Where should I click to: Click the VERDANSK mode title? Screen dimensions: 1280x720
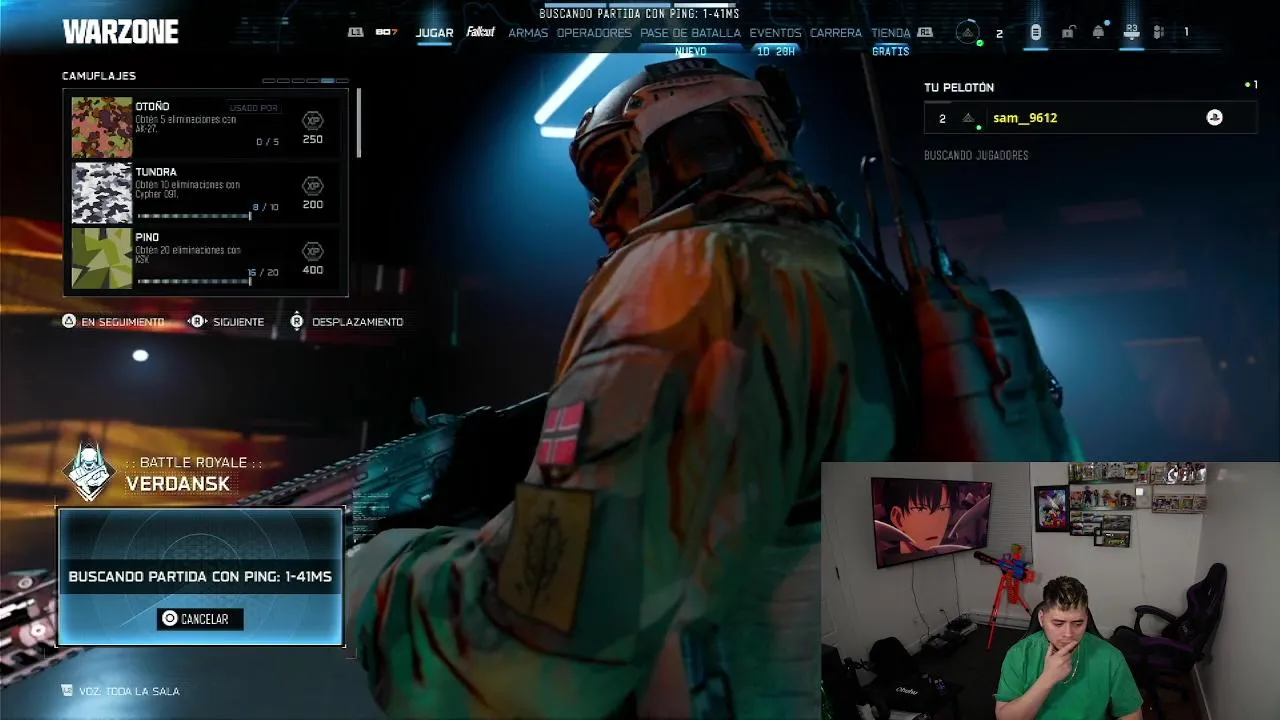178,484
